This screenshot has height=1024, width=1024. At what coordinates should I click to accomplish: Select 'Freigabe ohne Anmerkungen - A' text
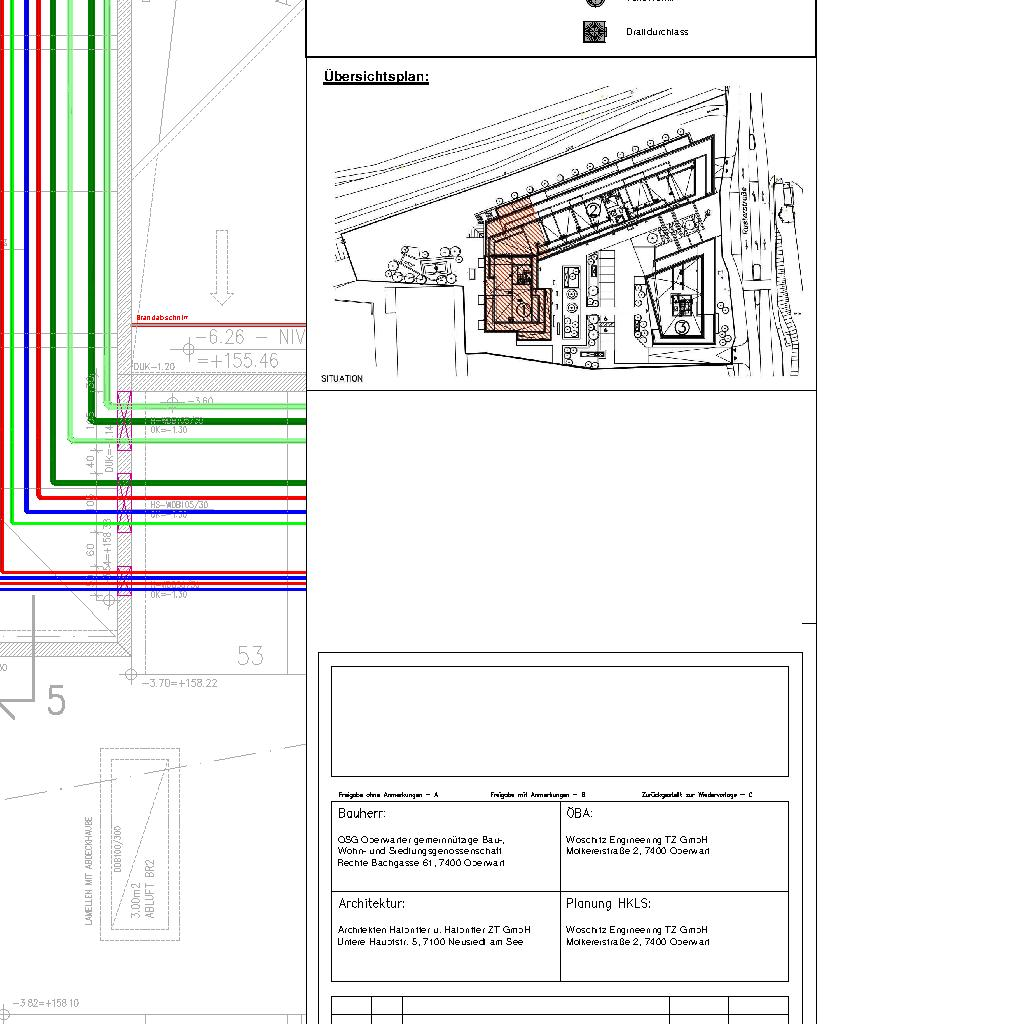click(x=389, y=795)
